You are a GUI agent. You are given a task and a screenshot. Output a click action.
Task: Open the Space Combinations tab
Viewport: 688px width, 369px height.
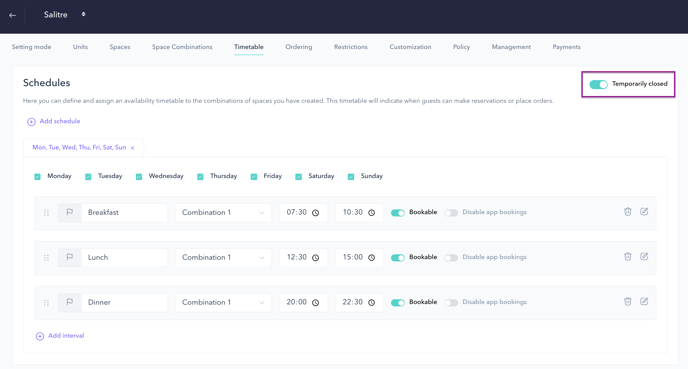[x=182, y=47]
